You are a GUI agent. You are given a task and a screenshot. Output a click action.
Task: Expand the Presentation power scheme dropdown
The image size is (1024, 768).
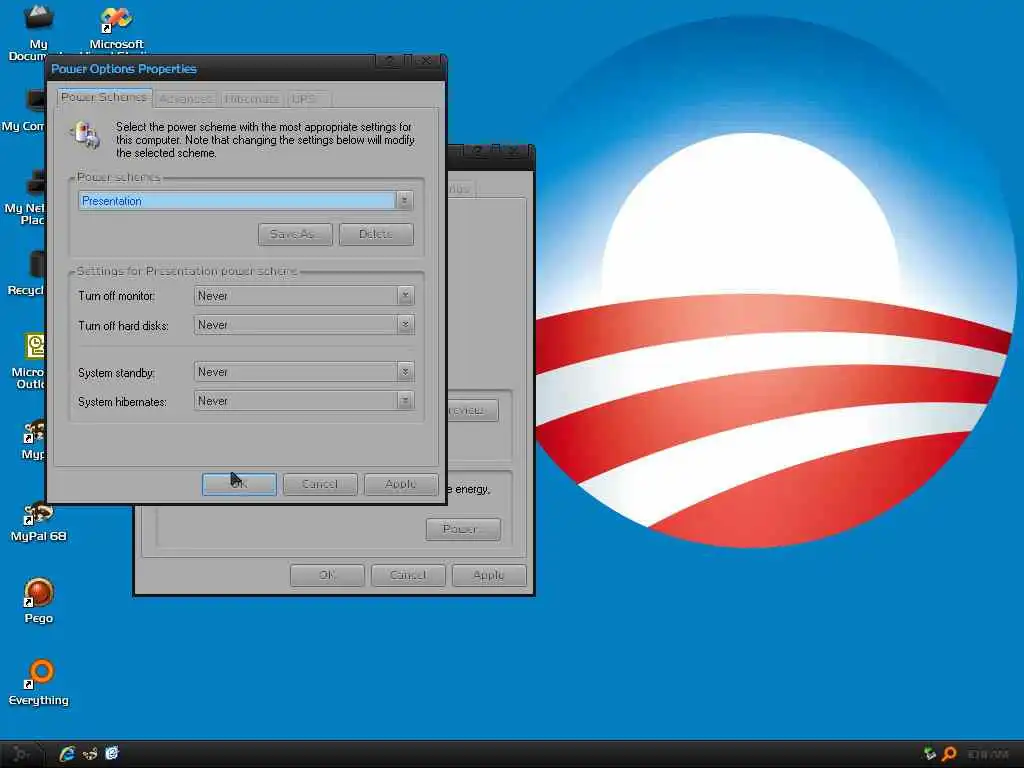coord(404,200)
